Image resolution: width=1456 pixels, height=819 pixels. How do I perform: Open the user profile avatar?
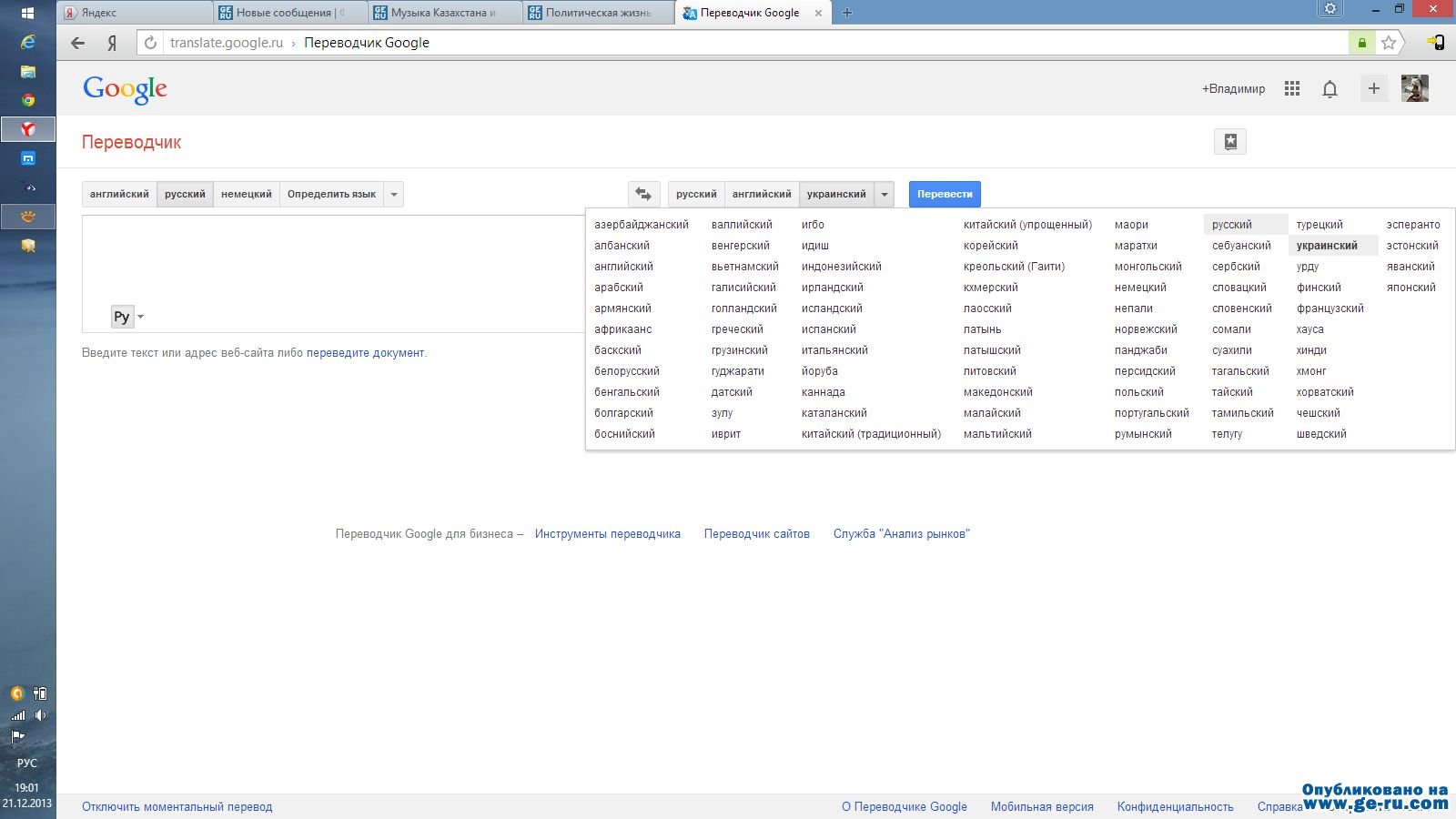point(1414,88)
